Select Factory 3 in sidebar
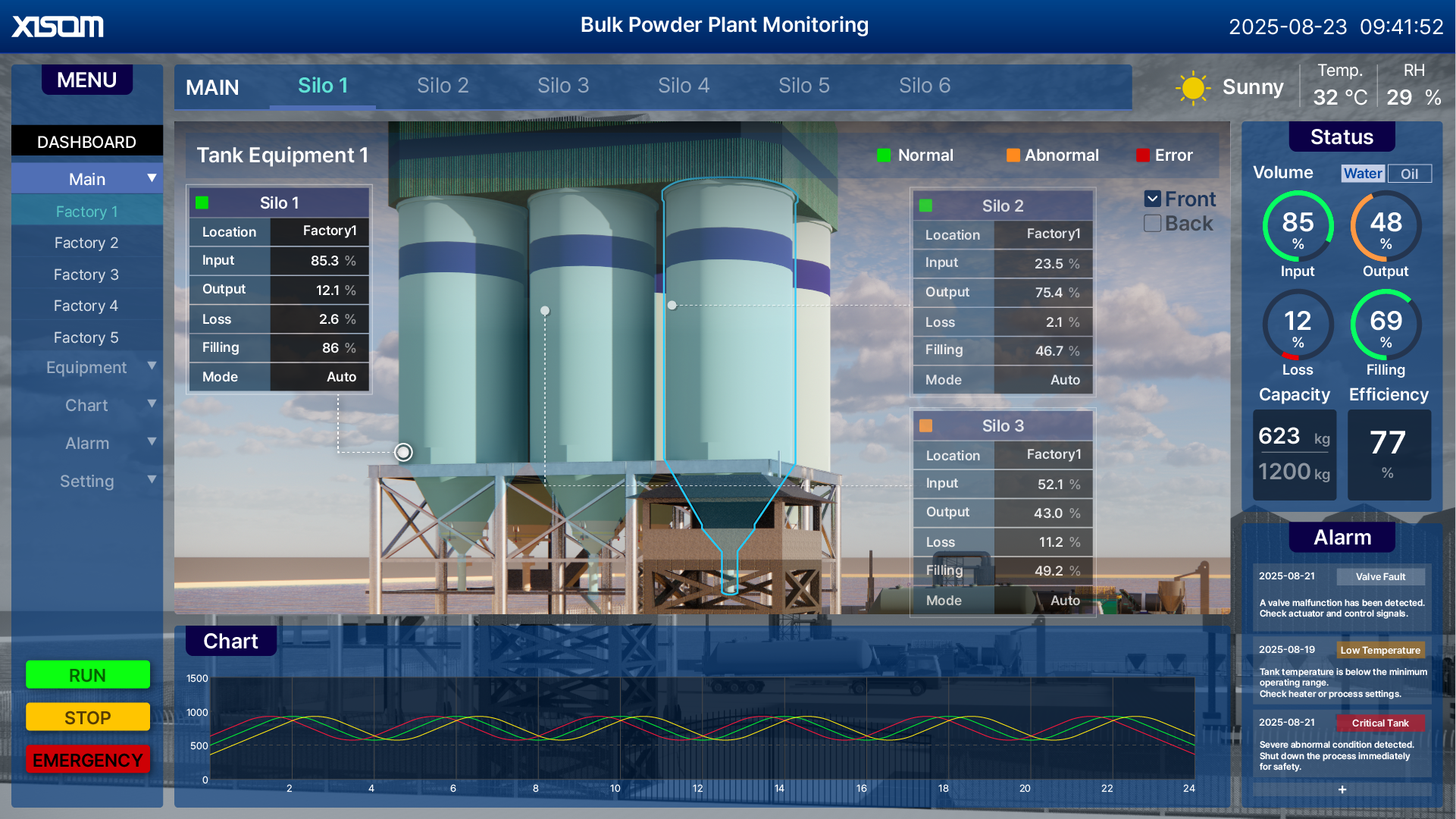This screenshot has width=1456, height=819. coord(86,275)
